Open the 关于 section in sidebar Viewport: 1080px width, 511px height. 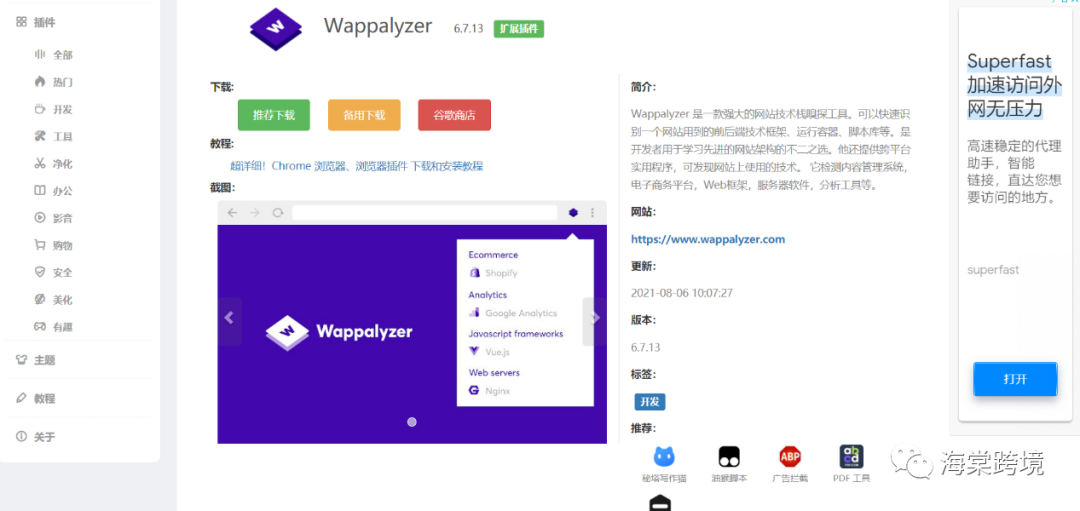click(x=36, y=437)
